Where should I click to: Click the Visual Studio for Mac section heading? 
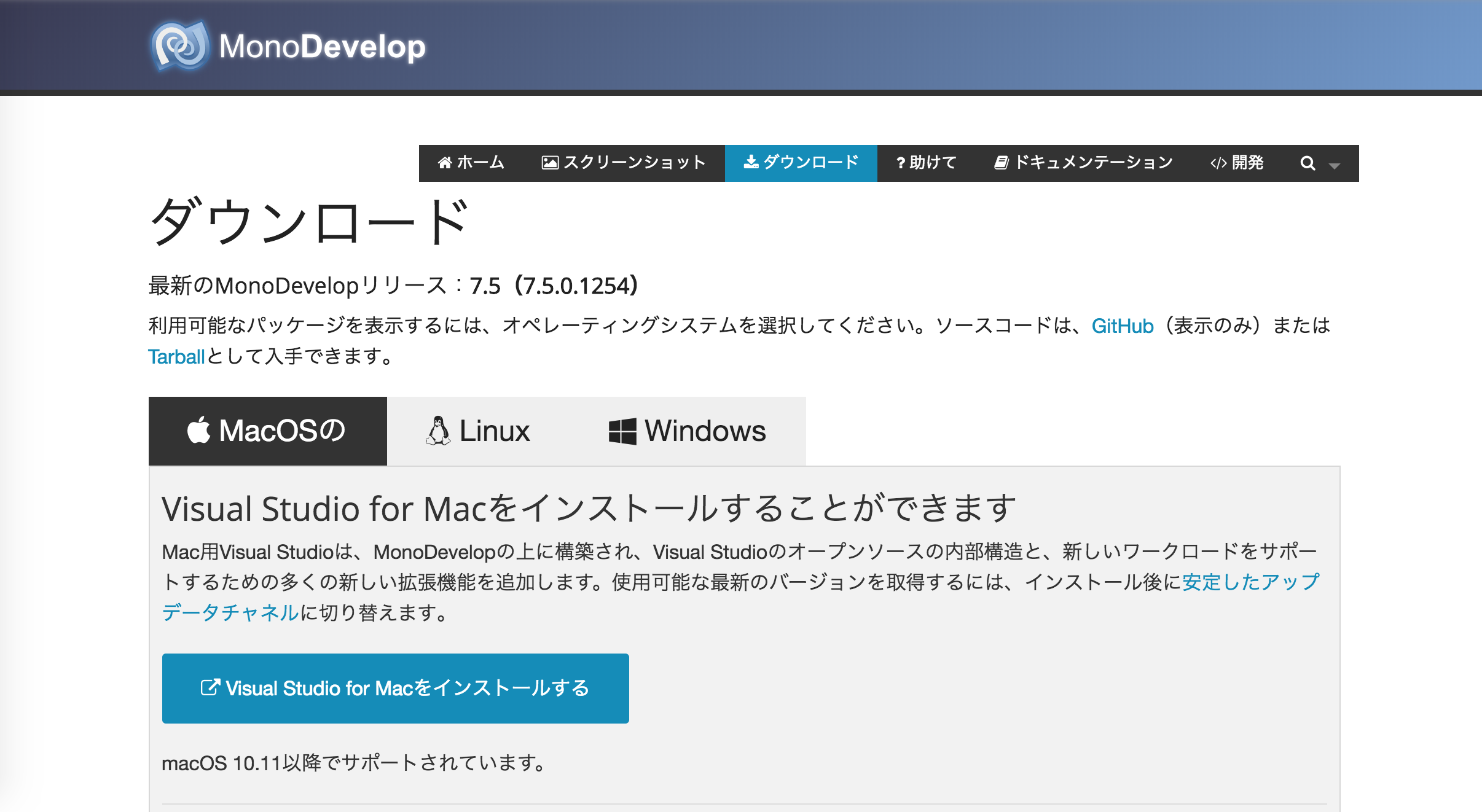click(x=589, y=509)
